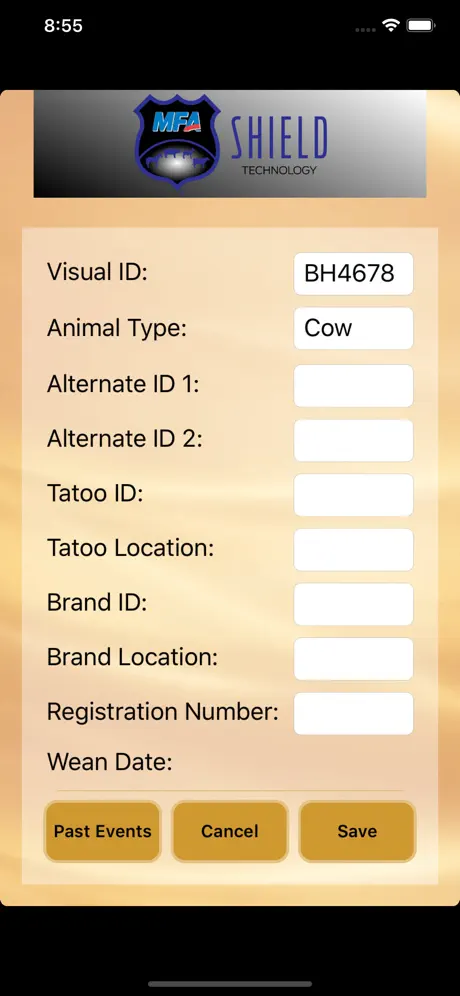460x996 pixels.
Task: Save the animal record
Action: [x=357, y=831]
